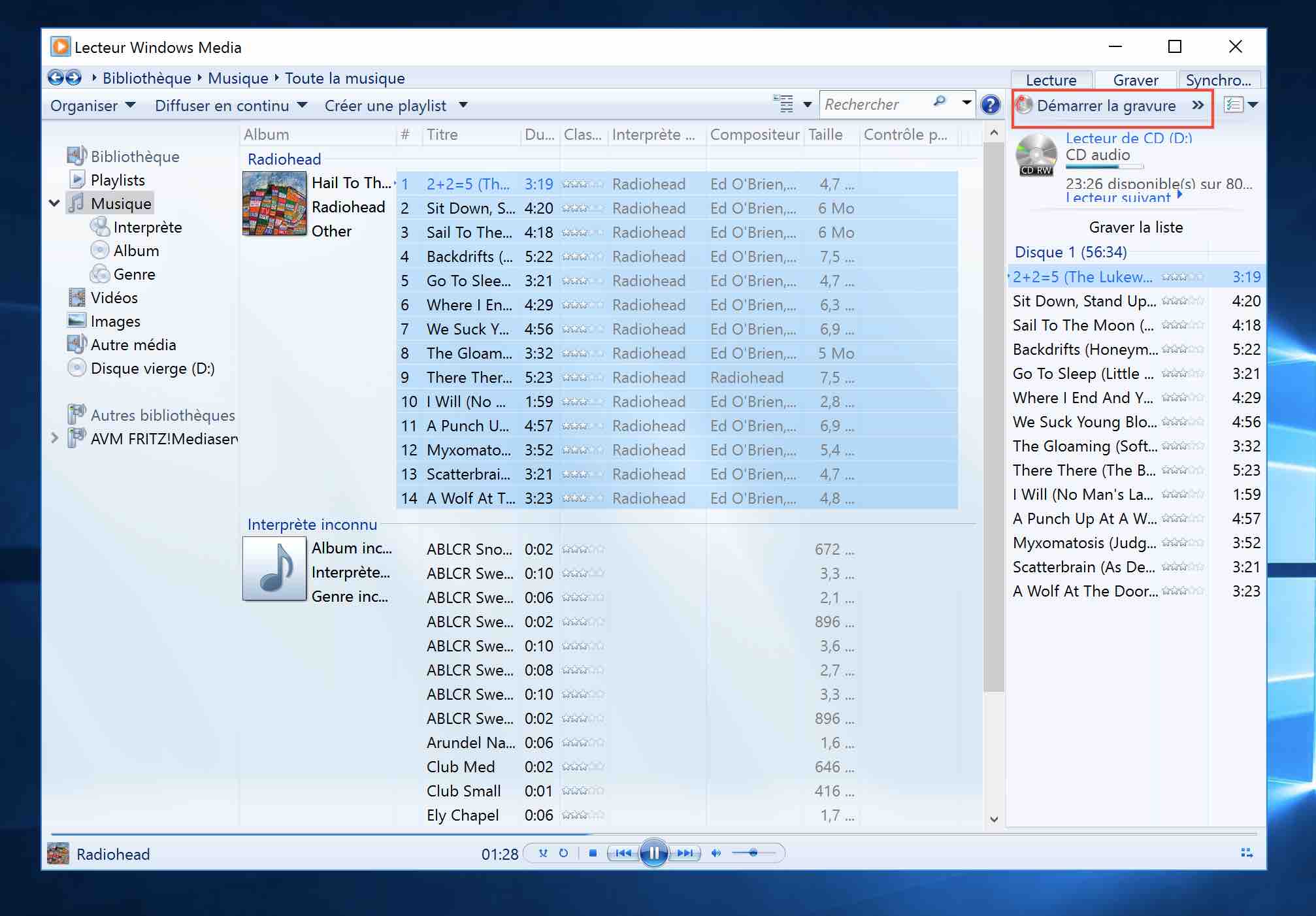Click the view options icon

(783, 103)
